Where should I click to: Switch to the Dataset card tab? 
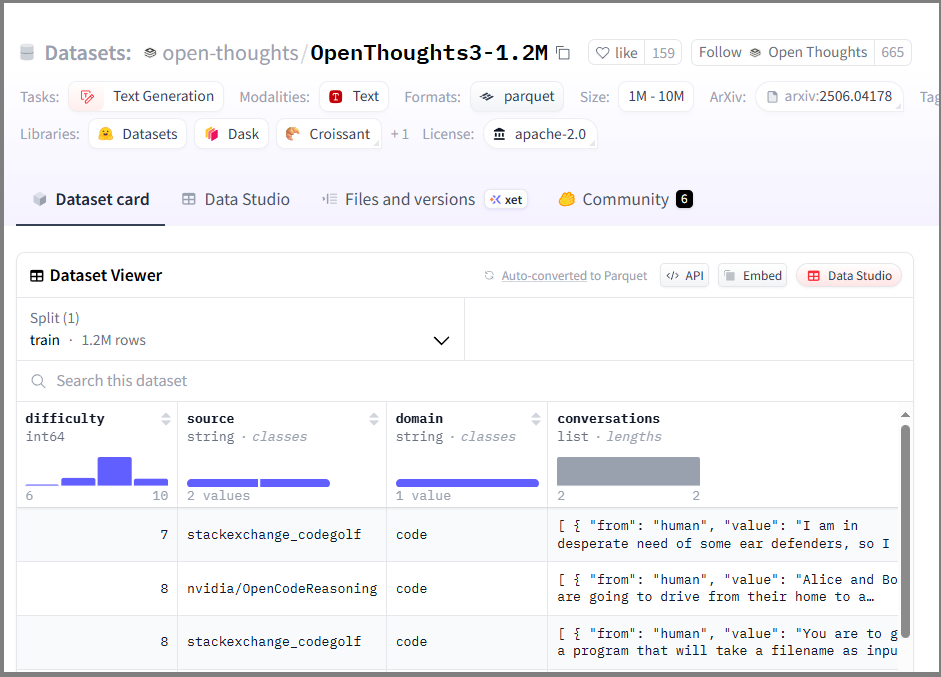(91, 200)
